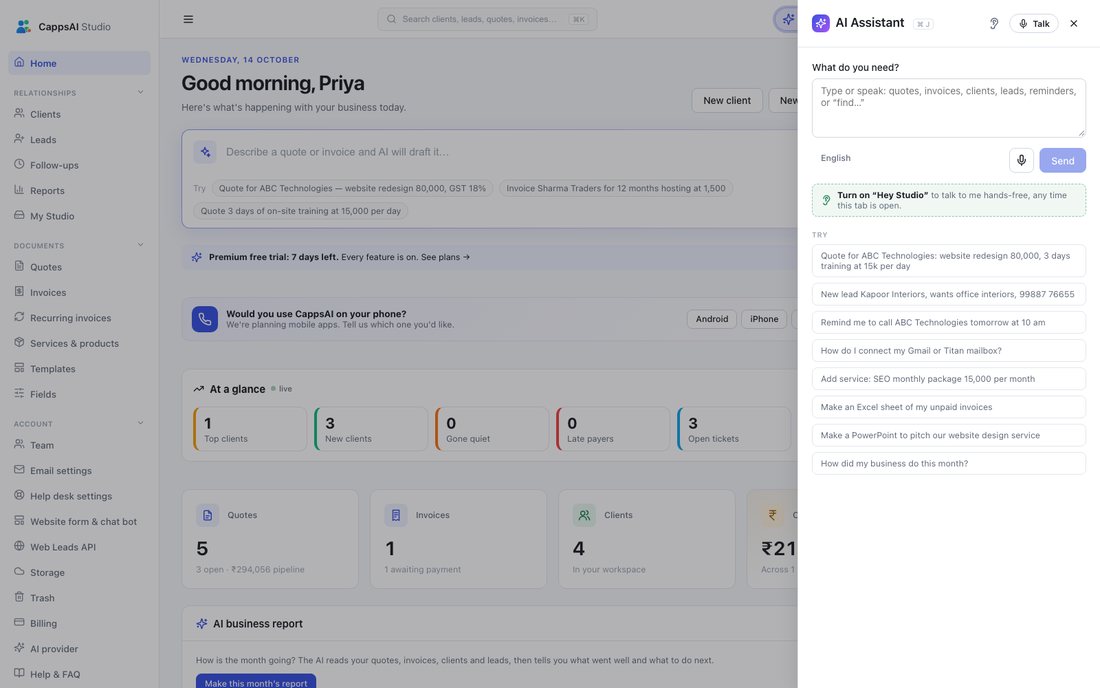Viewport: 1100px width, 688px height.
Task: Close the AI Assistant panel
Action: point(1073,24)
